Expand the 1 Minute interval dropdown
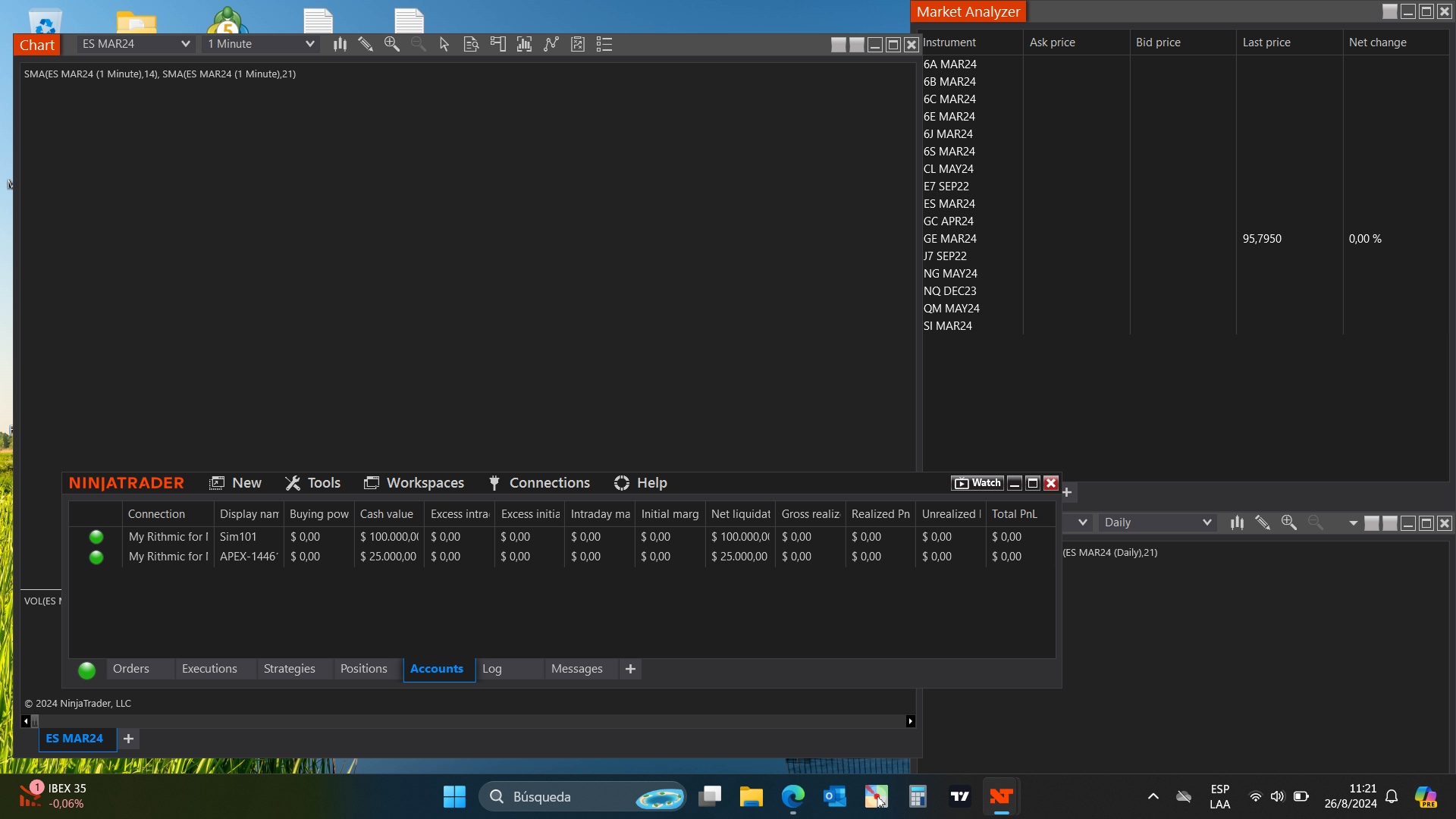The image size is (1456, 819). 309,44
